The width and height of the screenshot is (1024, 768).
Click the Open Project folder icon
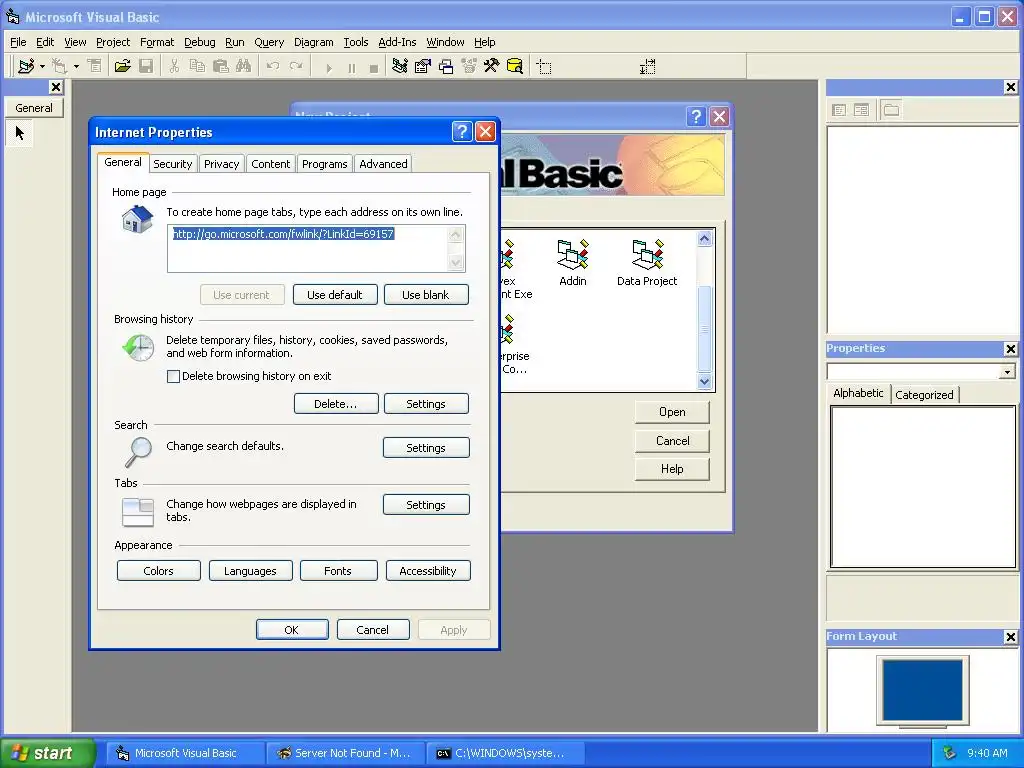[x=122, y=66]
